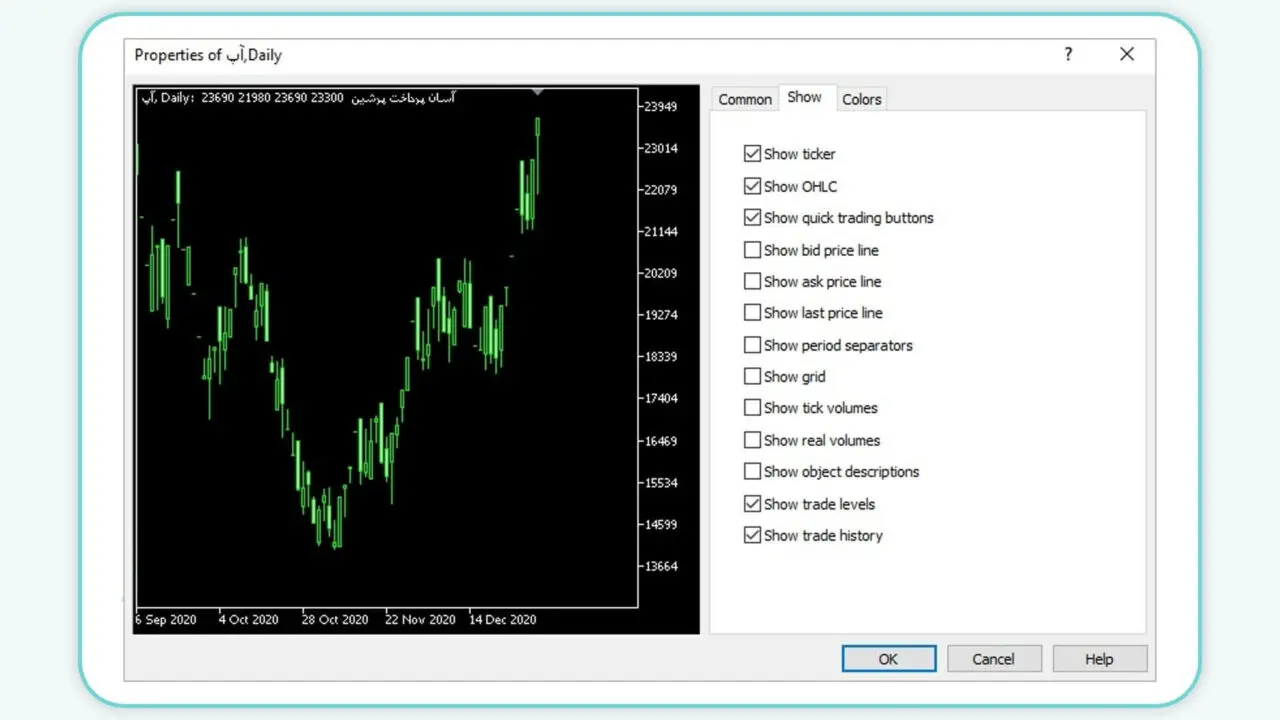Close the Properties dialog window
The height and width of the screenshot is (720, 1280).
point(1127,55)
